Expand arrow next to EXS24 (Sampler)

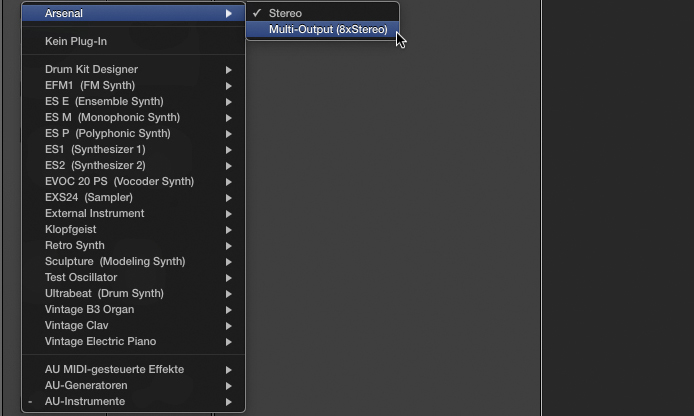(x=229, y=198)
